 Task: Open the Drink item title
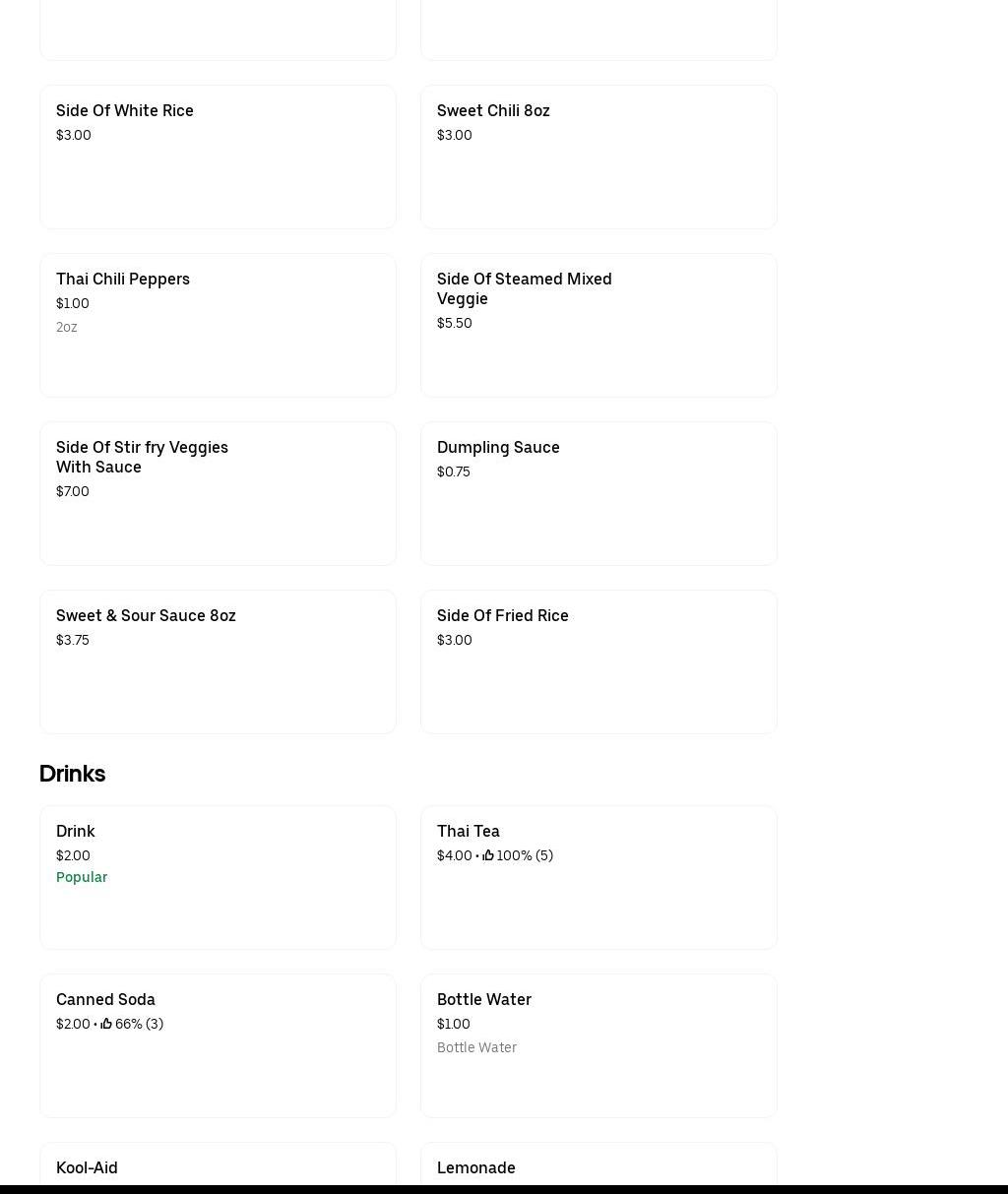click(x=76, y=831)
